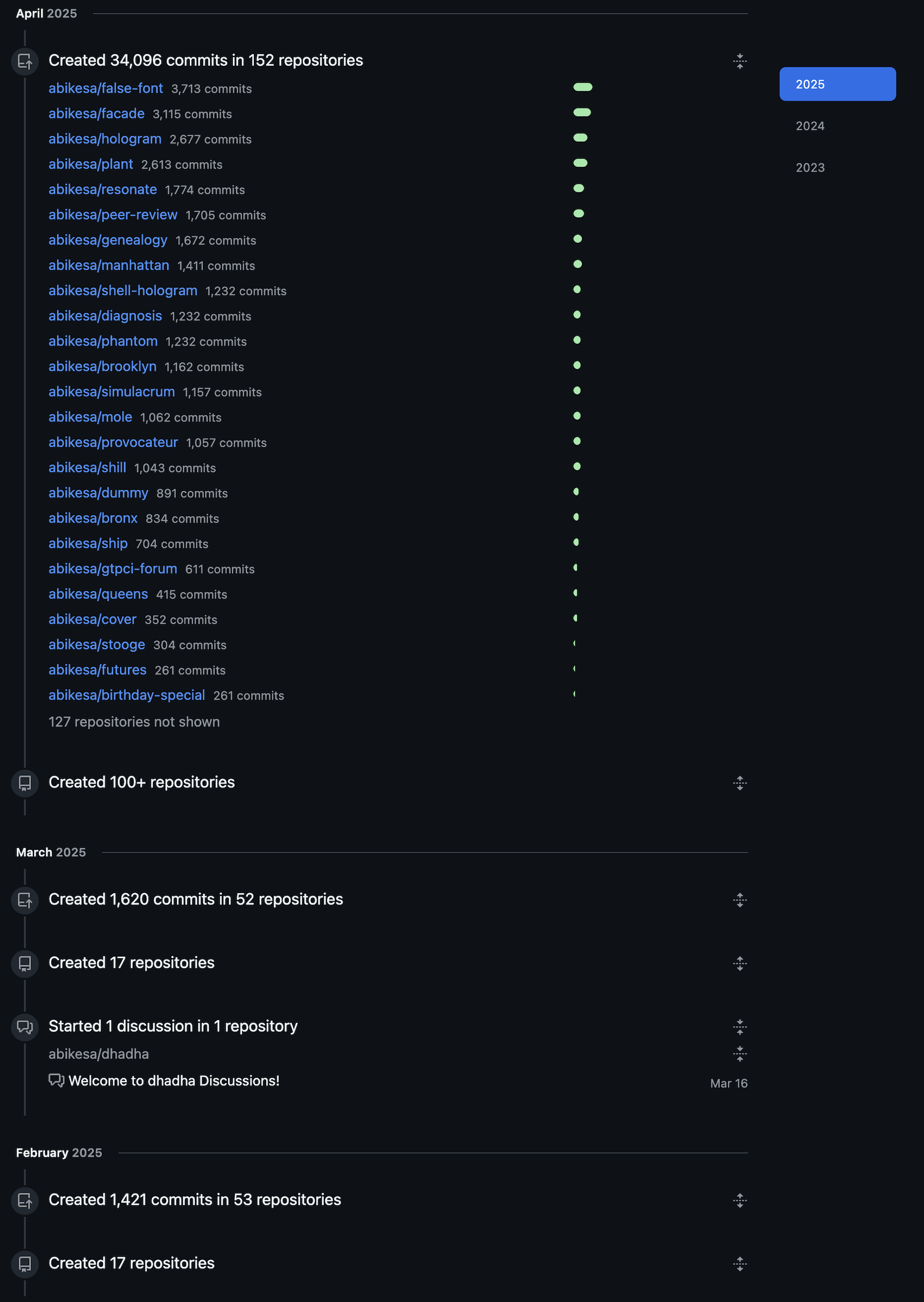Click the March 1,620 commits push icon
This screenshot has width=924, height=1302.
pyautogui.click(x=24, y=900)
